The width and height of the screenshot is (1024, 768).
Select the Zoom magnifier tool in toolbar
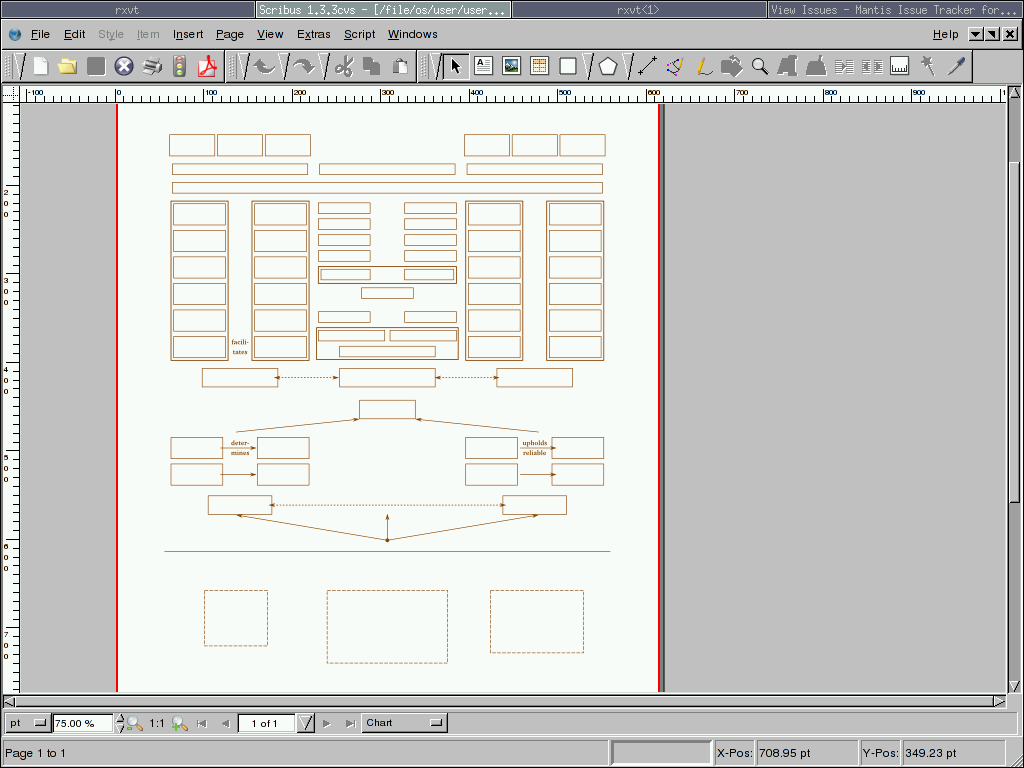point(760,67)
